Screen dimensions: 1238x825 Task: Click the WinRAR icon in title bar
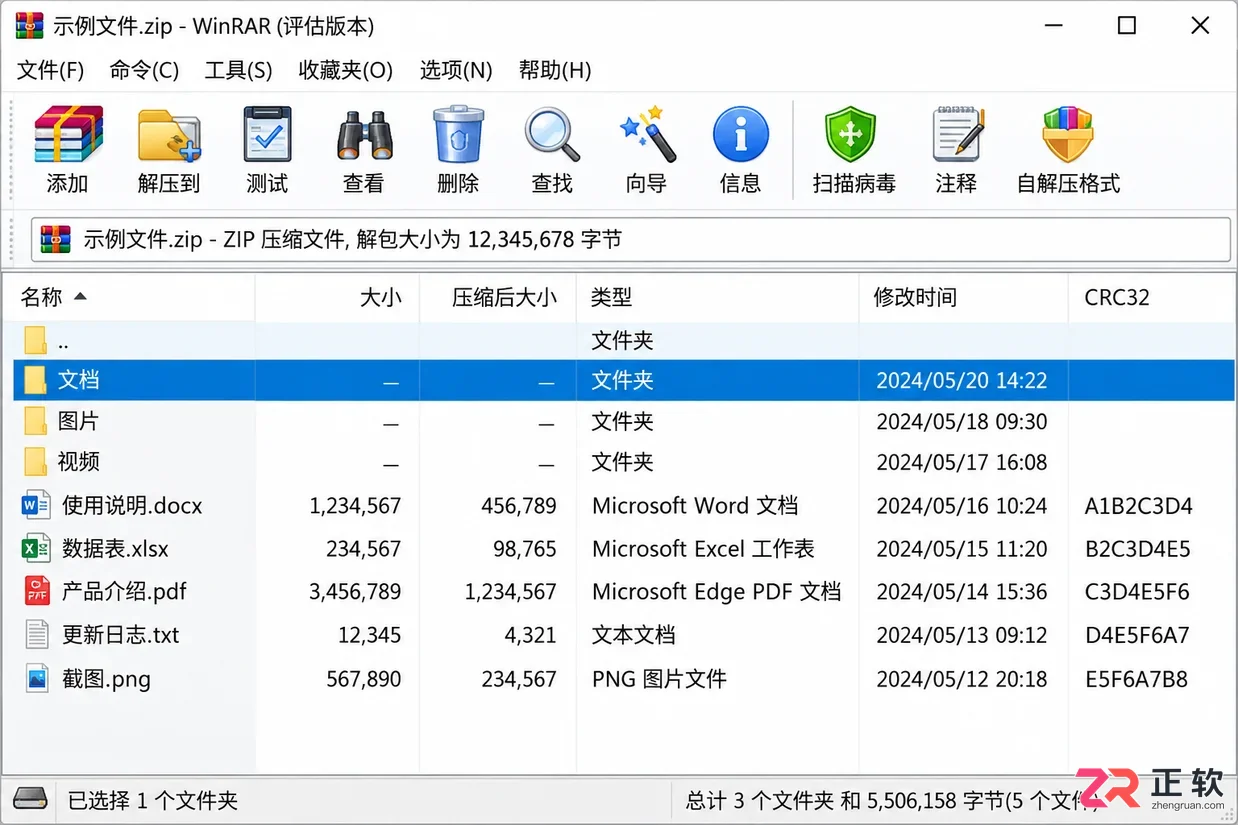click(x=30, y=26)
